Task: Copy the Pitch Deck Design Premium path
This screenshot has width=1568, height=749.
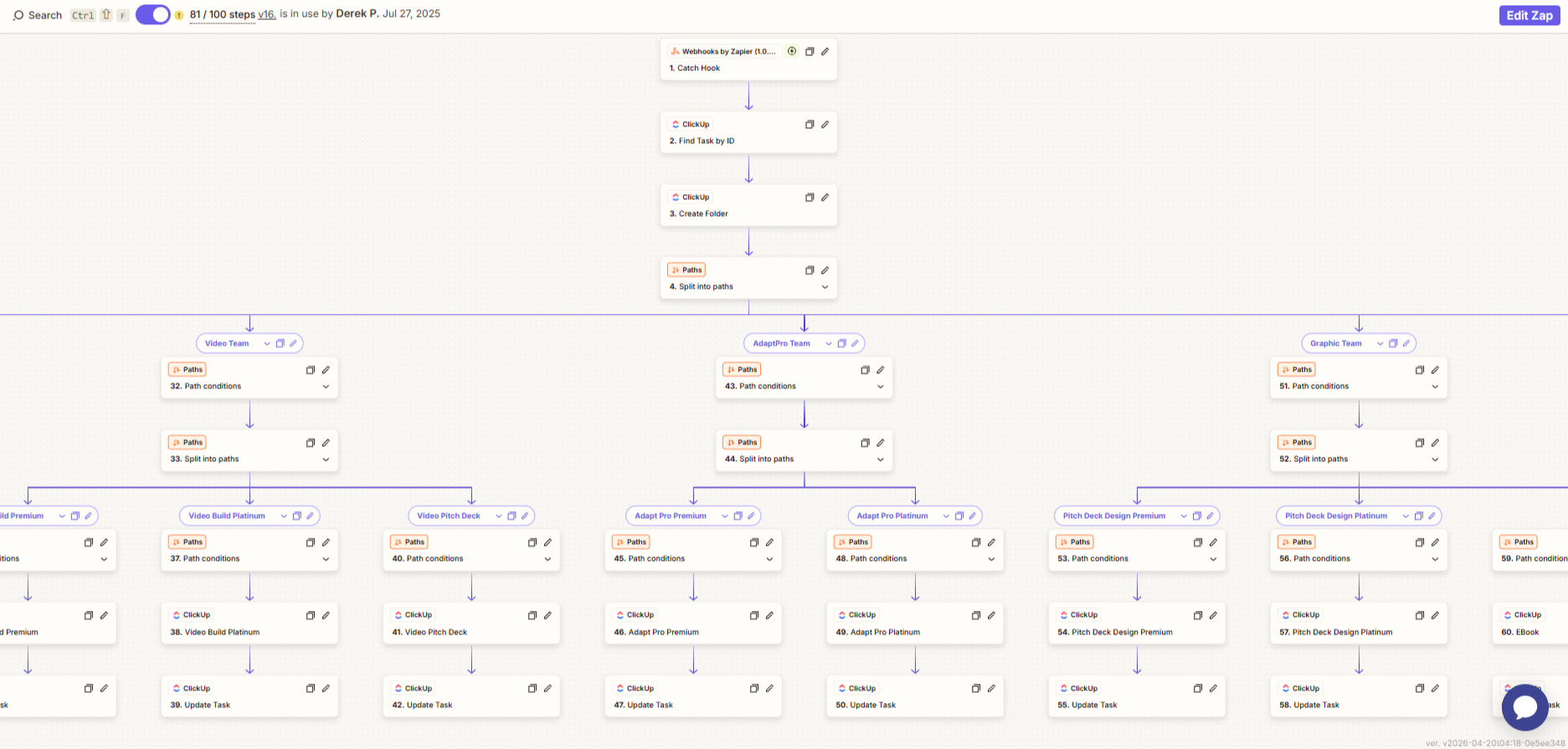Action: tap(1197, 516)
